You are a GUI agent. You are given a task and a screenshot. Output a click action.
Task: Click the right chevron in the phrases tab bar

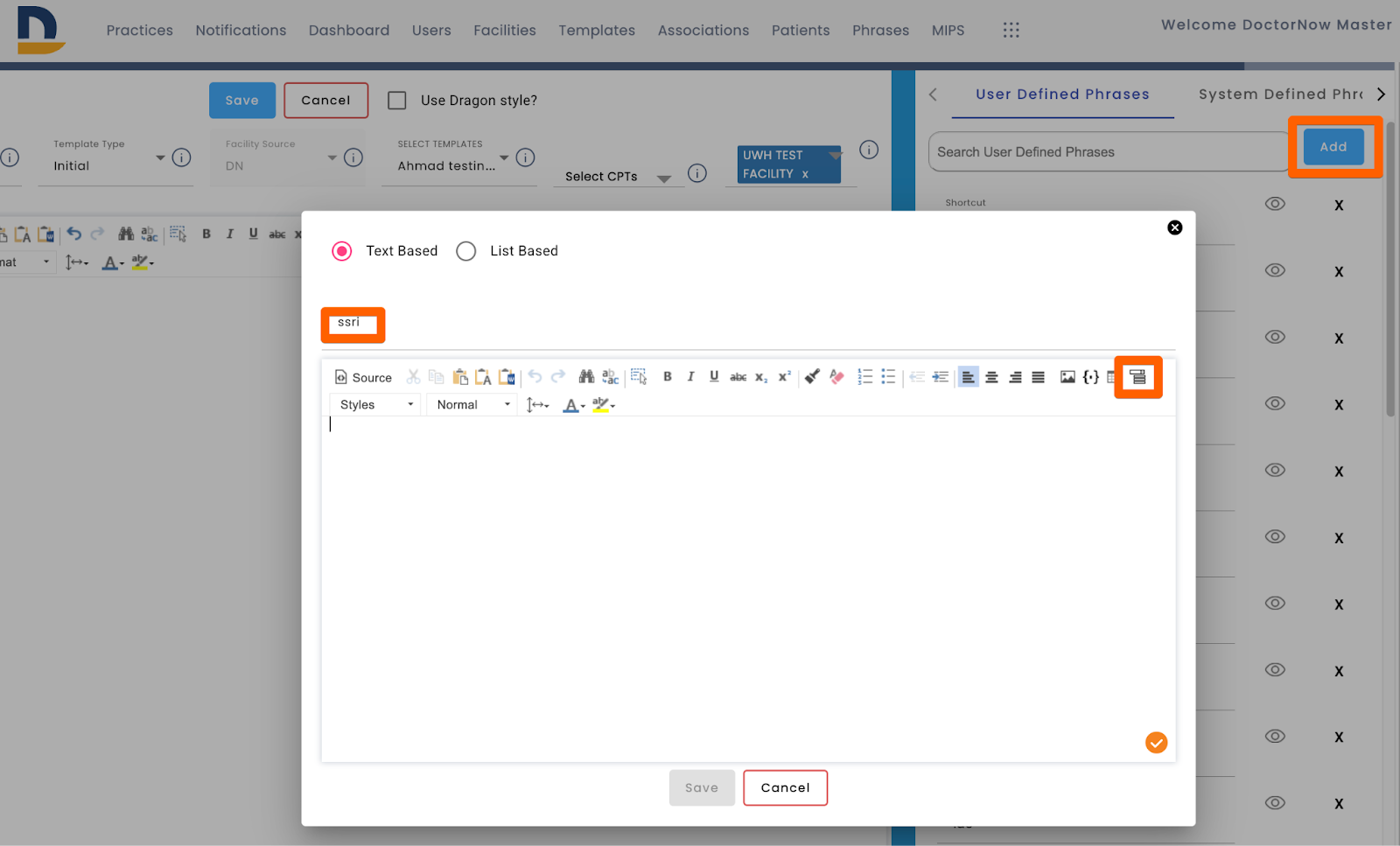coord(1381,94)
